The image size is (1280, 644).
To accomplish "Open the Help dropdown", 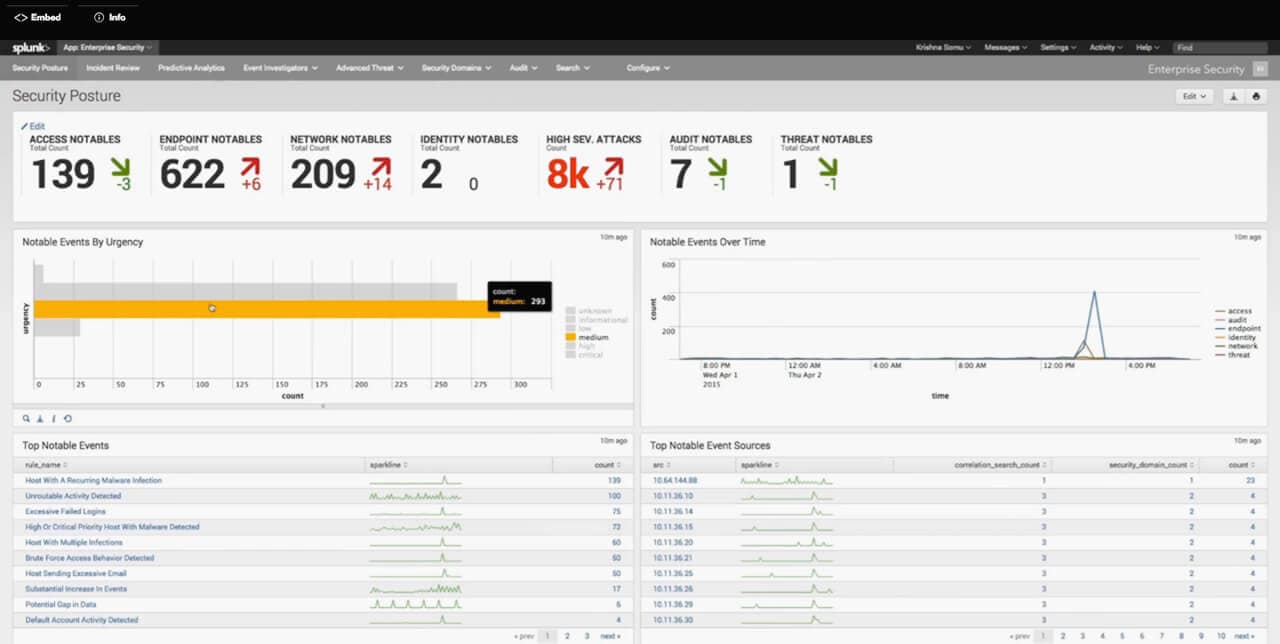I will 1147,47.
